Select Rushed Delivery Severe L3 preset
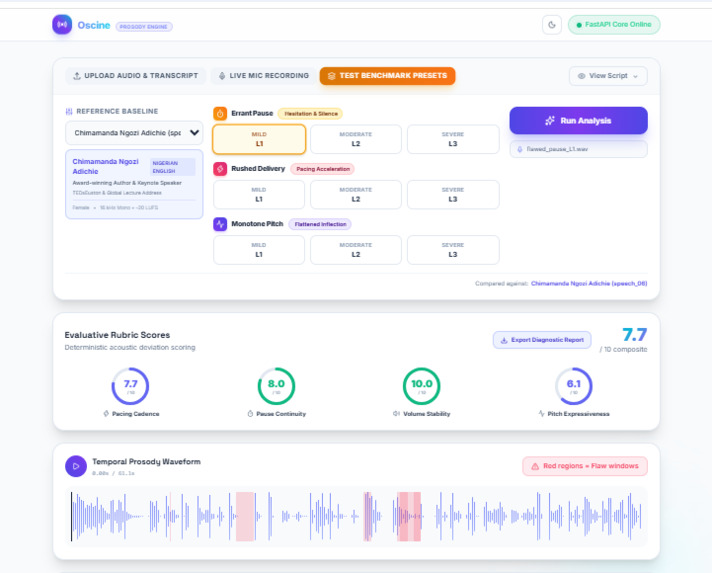The image size is (712, 573). pyautogui.click(x=453, y=195)
